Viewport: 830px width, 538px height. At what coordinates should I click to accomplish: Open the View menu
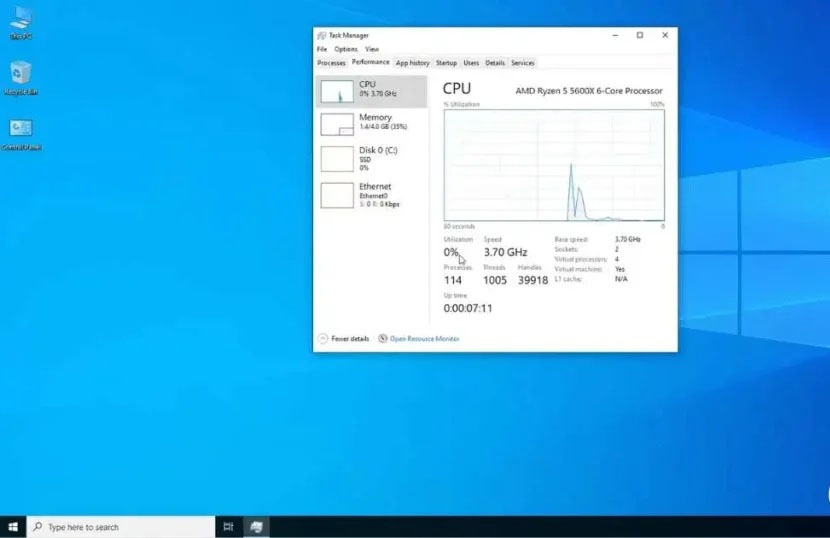point(372,49)
